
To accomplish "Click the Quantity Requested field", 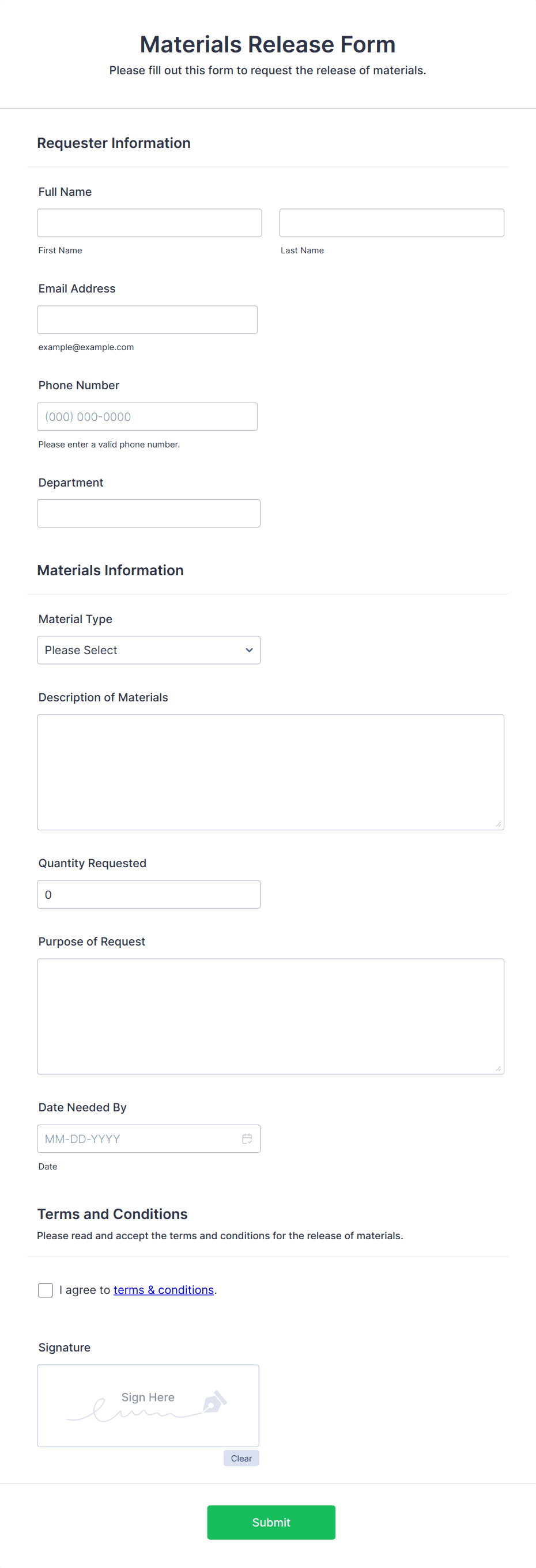I will click(149, 894).
